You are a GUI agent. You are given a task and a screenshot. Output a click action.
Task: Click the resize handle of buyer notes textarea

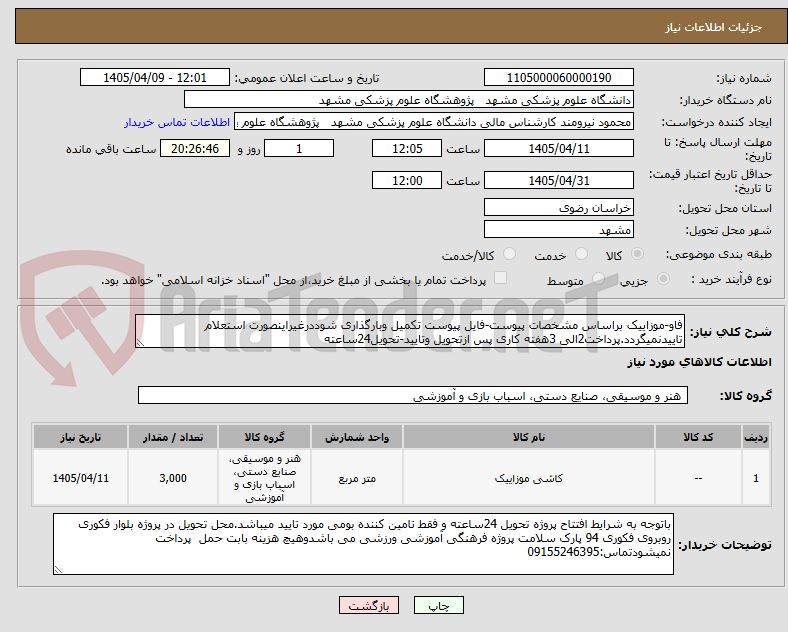coord(58,570)
